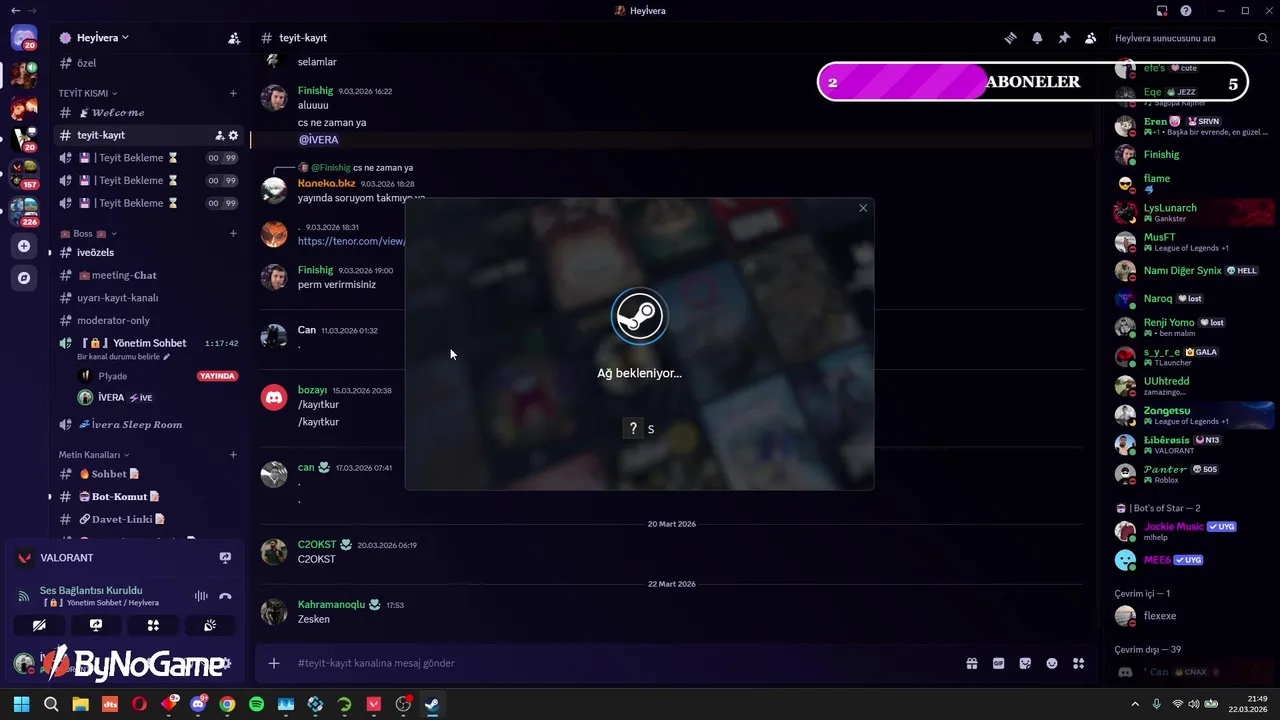
Task: Open the sticker picker
Action: click(1025, 663)
